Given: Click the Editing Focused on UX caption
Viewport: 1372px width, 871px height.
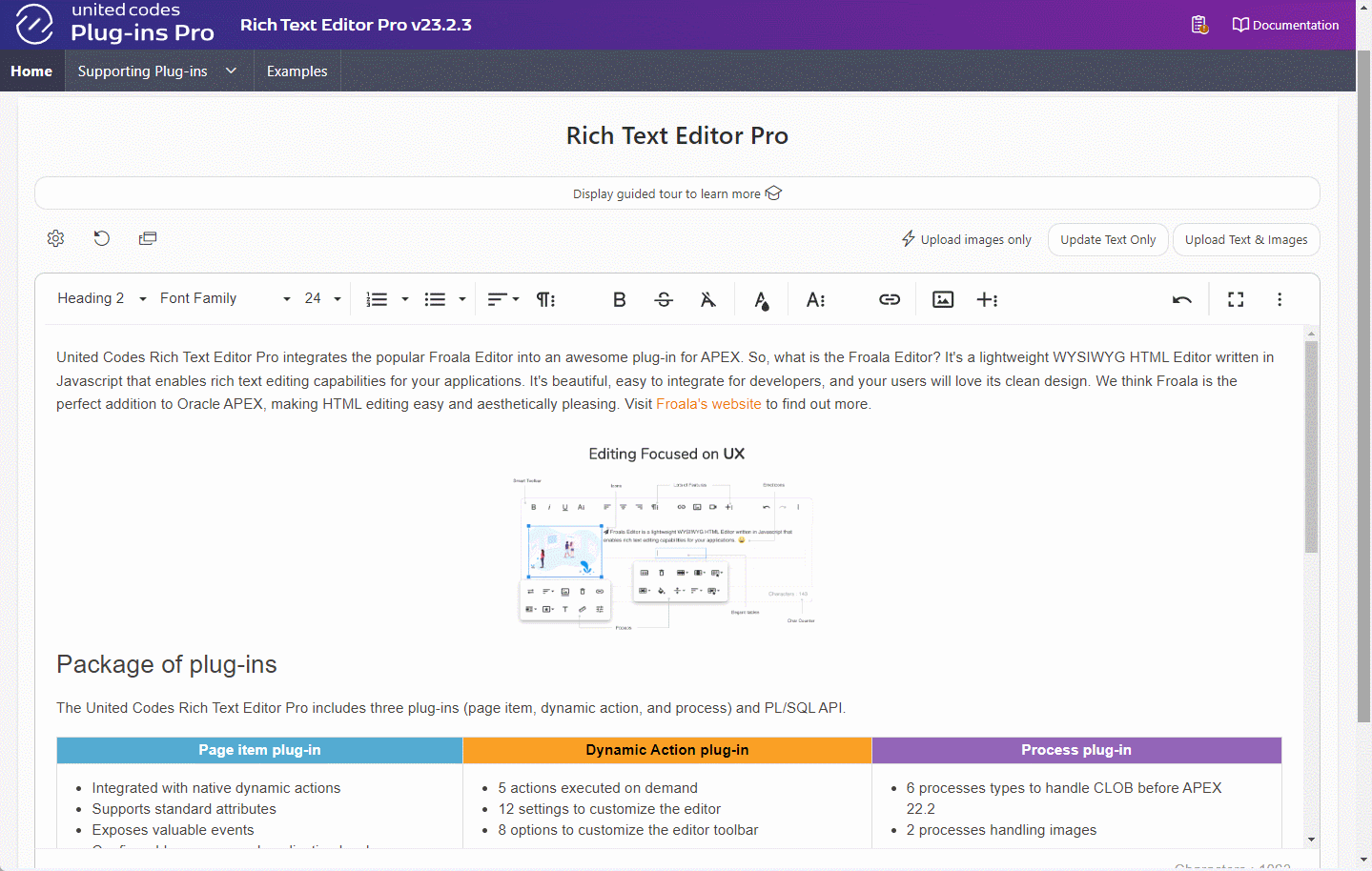Looking at the screenshot, I should 666,454.
